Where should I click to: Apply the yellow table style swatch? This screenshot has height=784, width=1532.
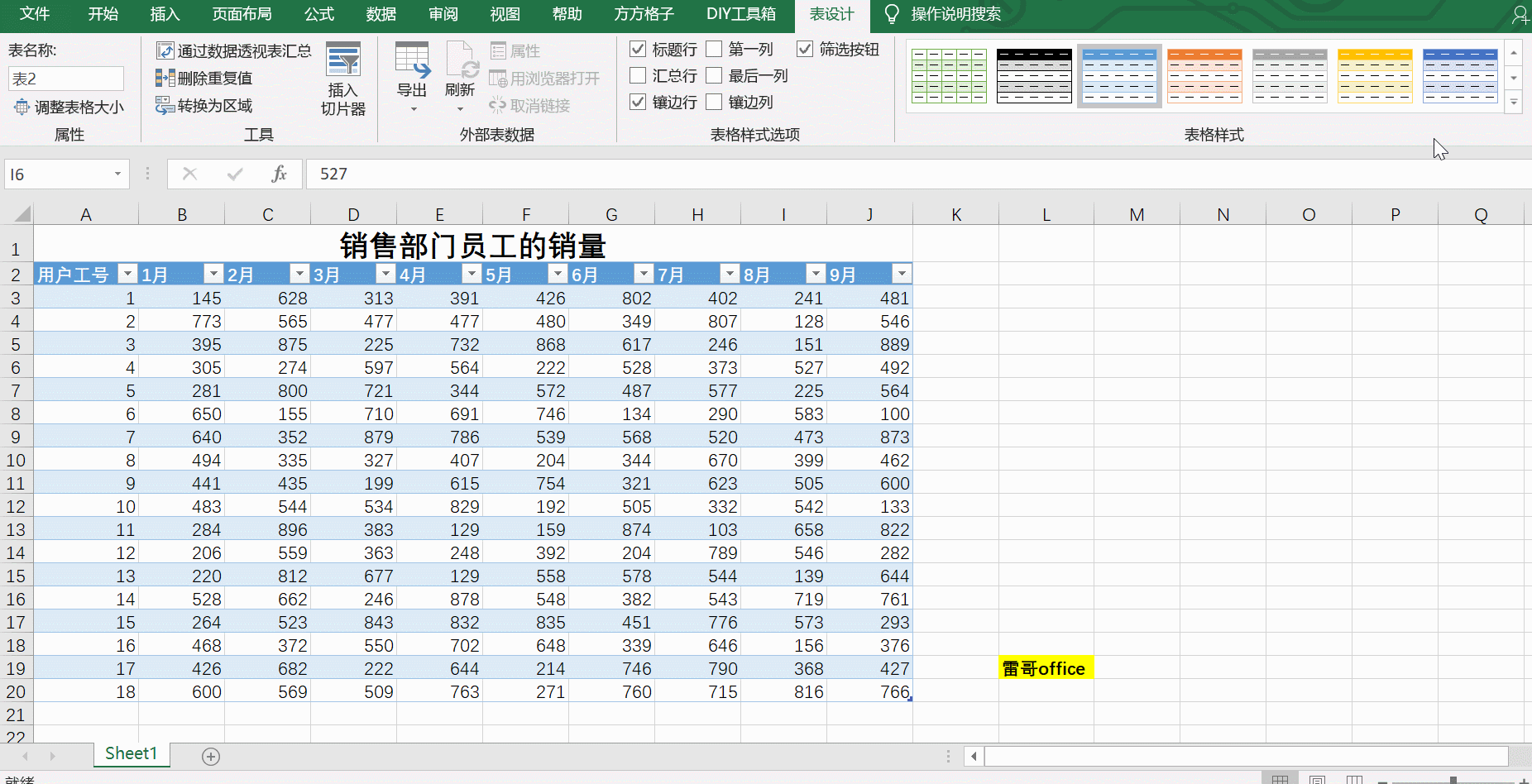[x=1375, y=75]
